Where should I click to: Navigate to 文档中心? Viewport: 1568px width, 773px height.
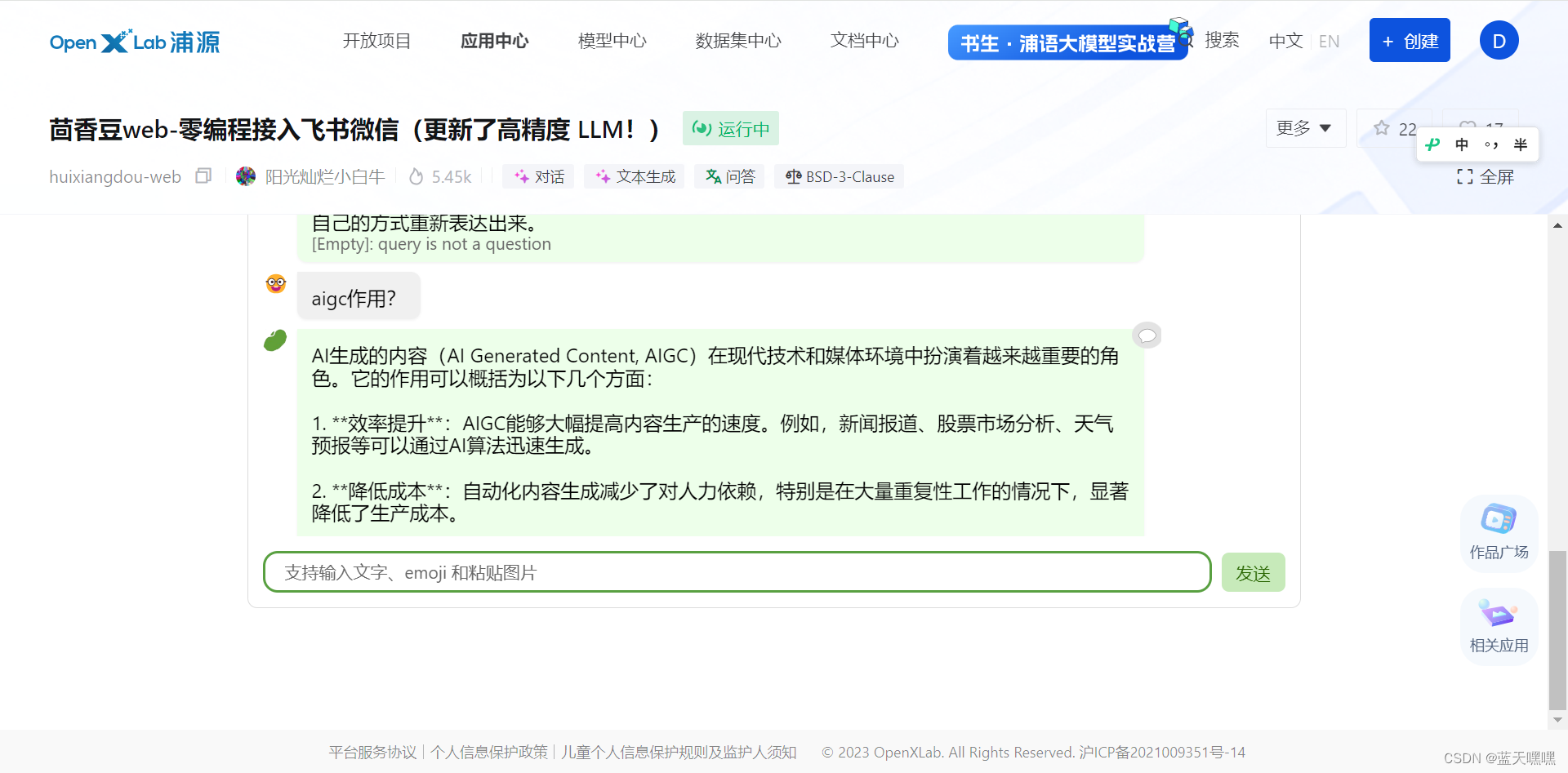pyautogui.click(x=864, y=41)
